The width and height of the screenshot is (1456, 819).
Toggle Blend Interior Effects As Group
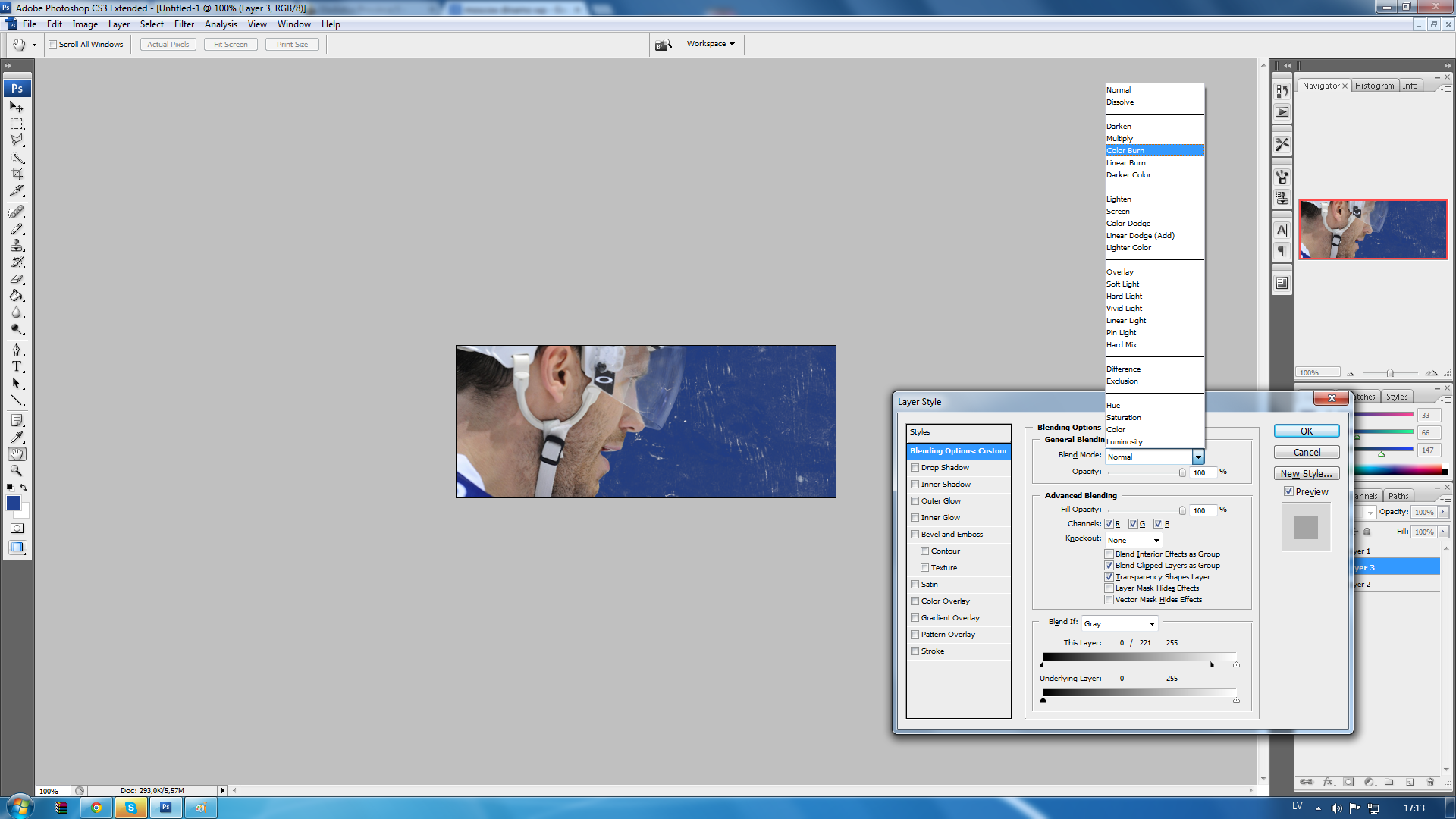[1108, 553]
